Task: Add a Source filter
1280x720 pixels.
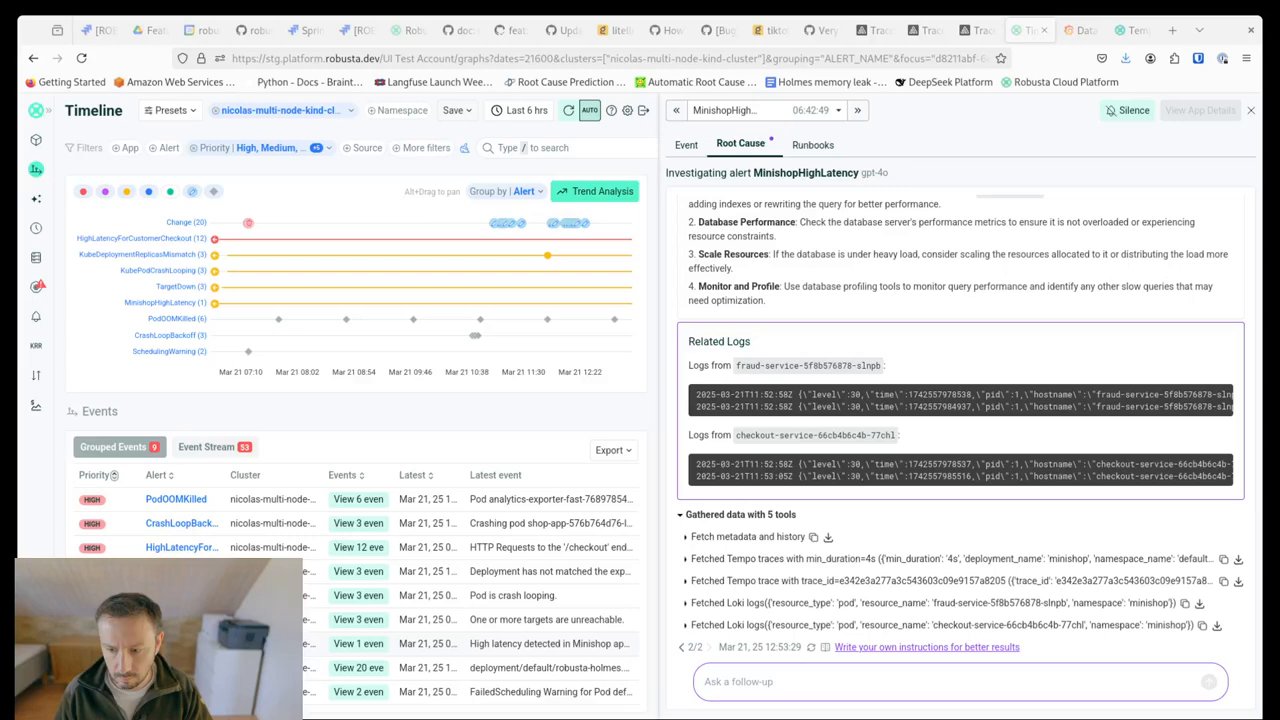Action: click(362, 148)
